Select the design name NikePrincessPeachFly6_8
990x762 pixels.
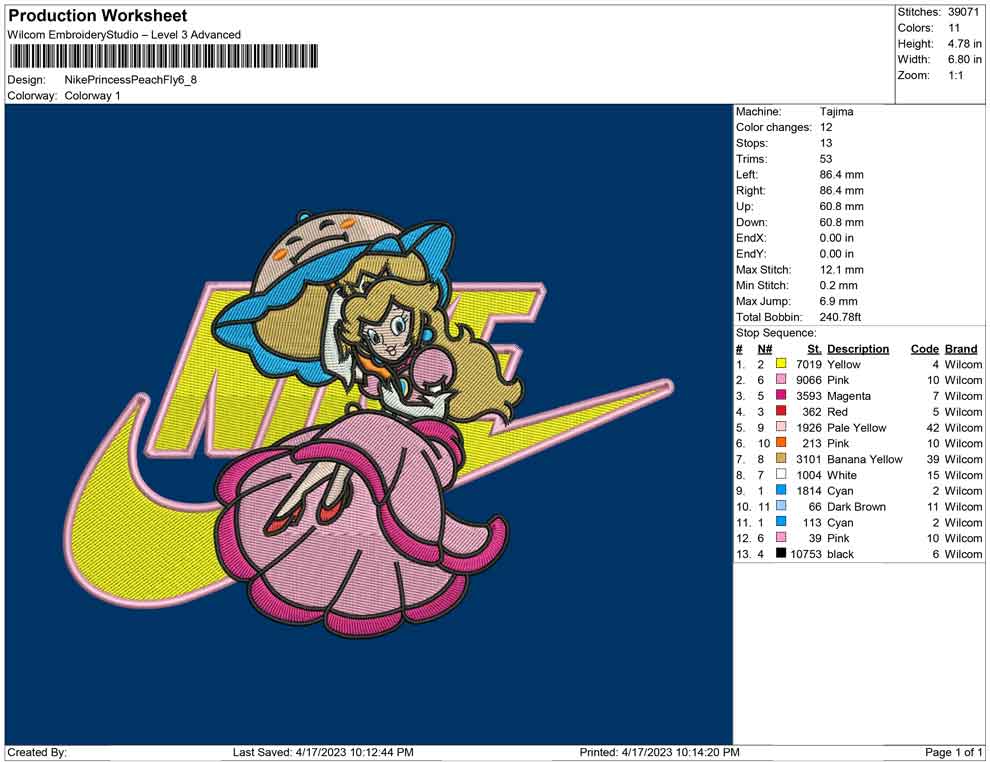click(131, 80)
